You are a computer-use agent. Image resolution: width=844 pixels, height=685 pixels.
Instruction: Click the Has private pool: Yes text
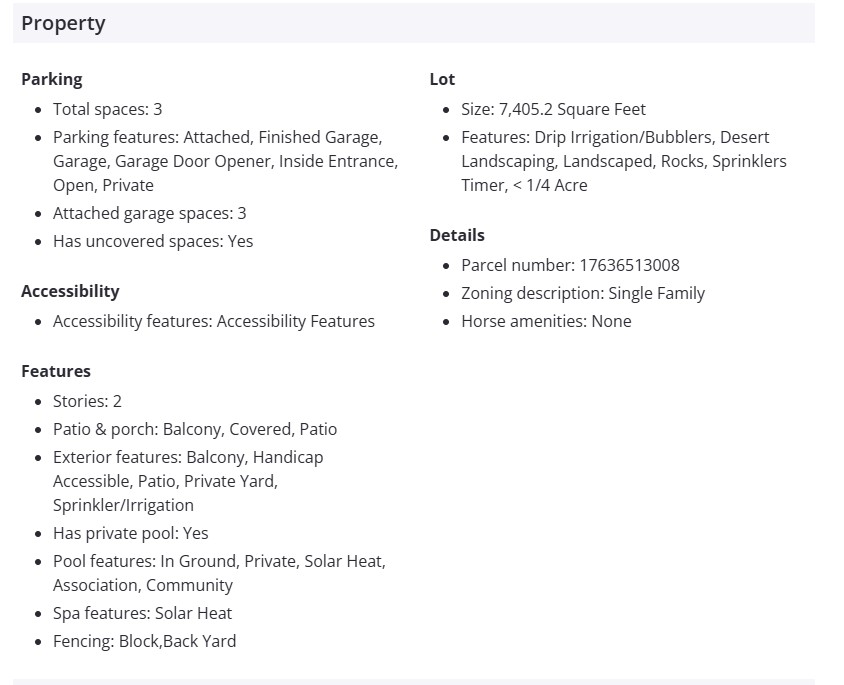(130, 533)
